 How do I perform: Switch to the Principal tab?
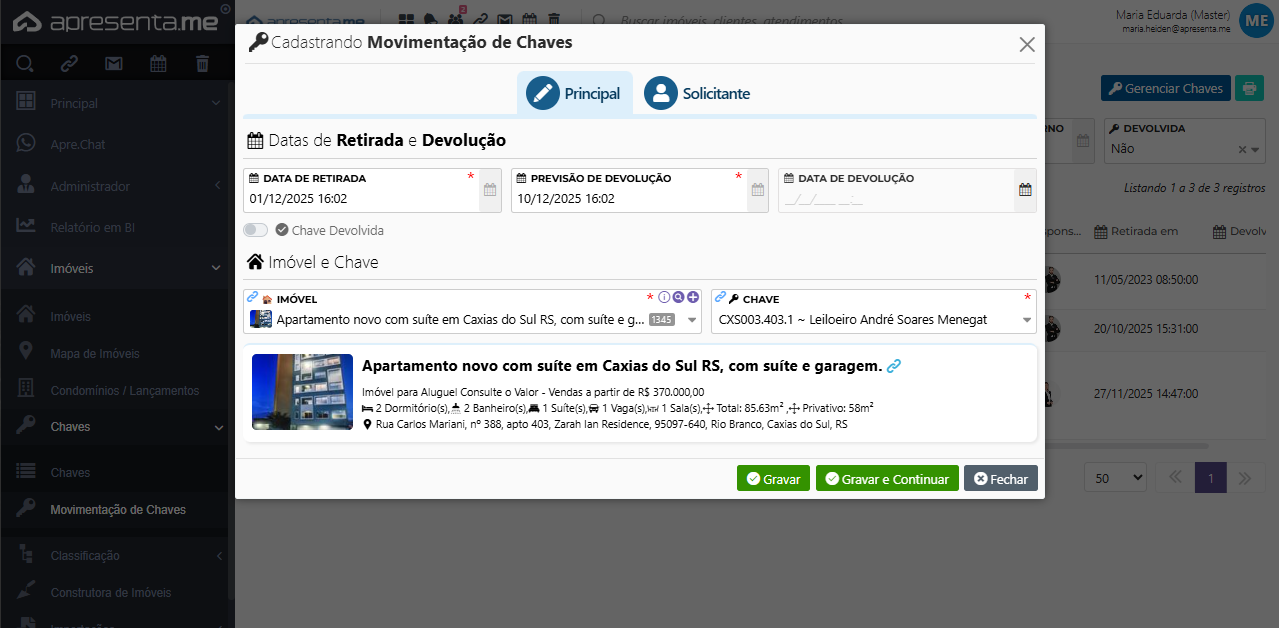pyautogui.click(x=574, y=93)
